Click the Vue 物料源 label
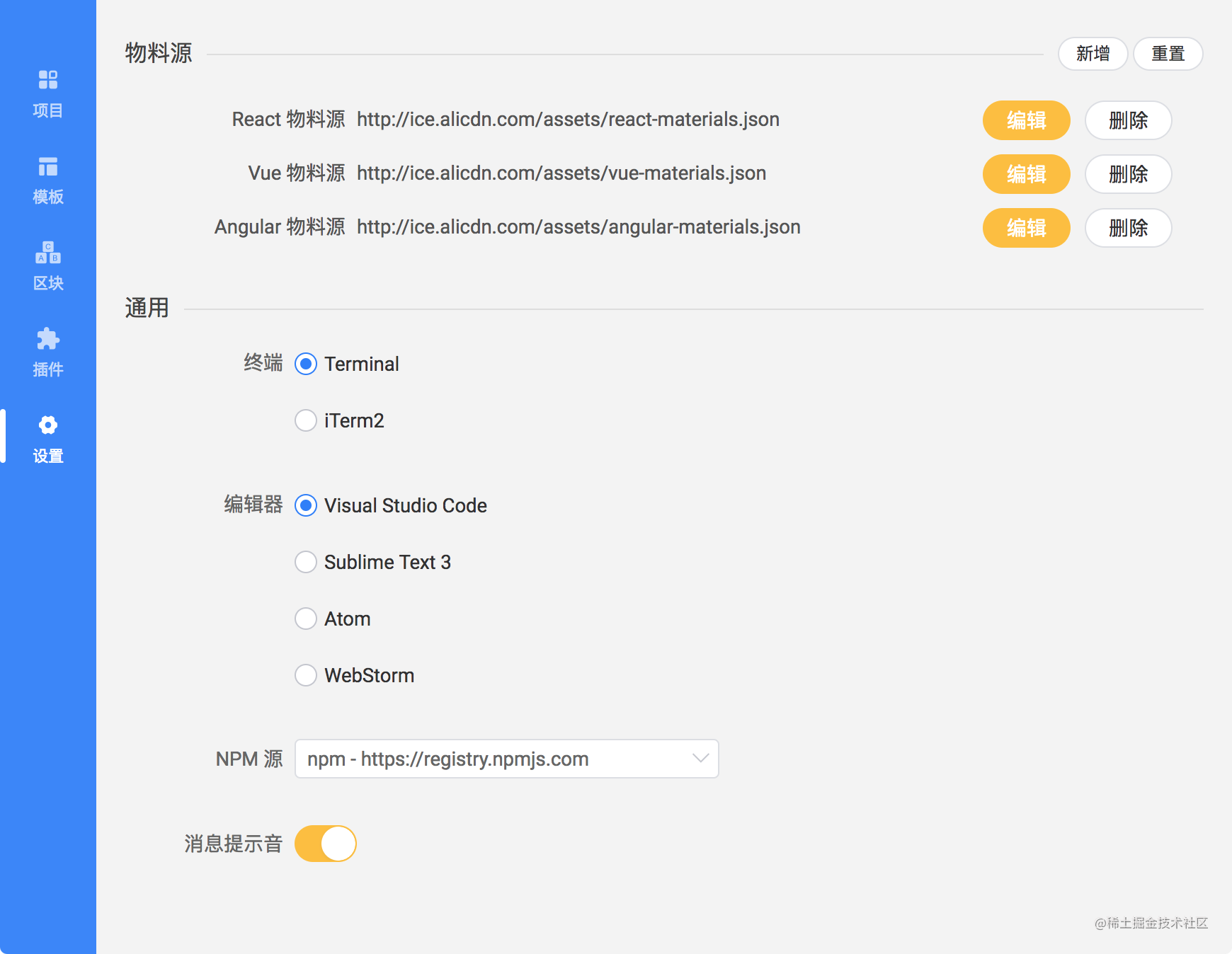This screenshot has height=954, width=1232. click(297, 173)
